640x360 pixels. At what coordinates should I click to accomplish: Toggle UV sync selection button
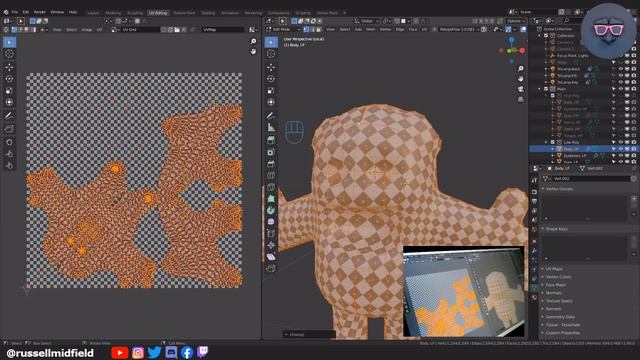[x=6, y=29]
